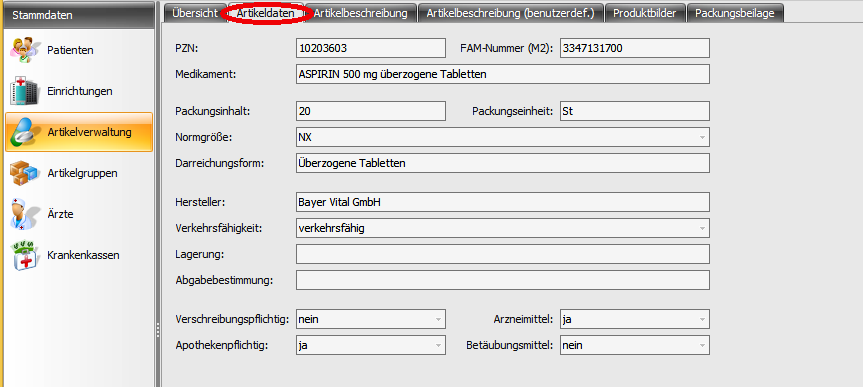Click the Darreichungsform field

tap(502, 163)
